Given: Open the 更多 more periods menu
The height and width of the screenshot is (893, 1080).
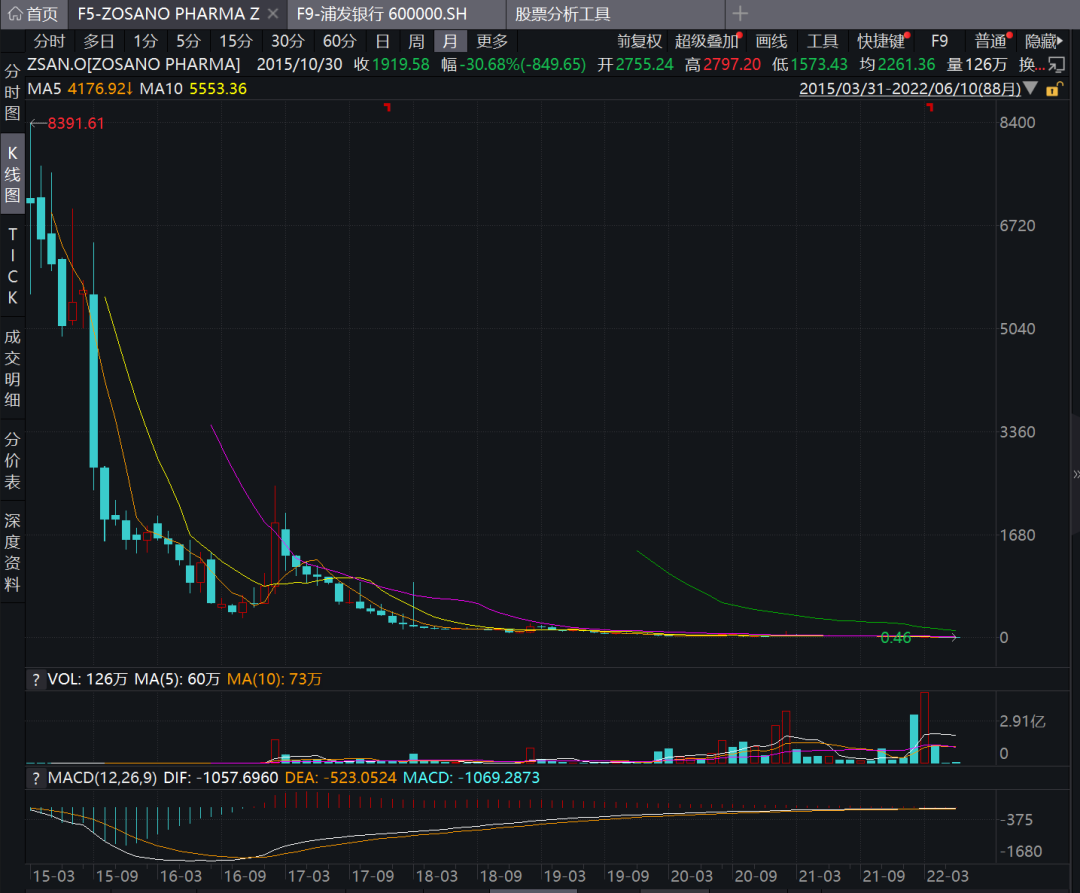Looking at the screenshot, I should point(492,41).
